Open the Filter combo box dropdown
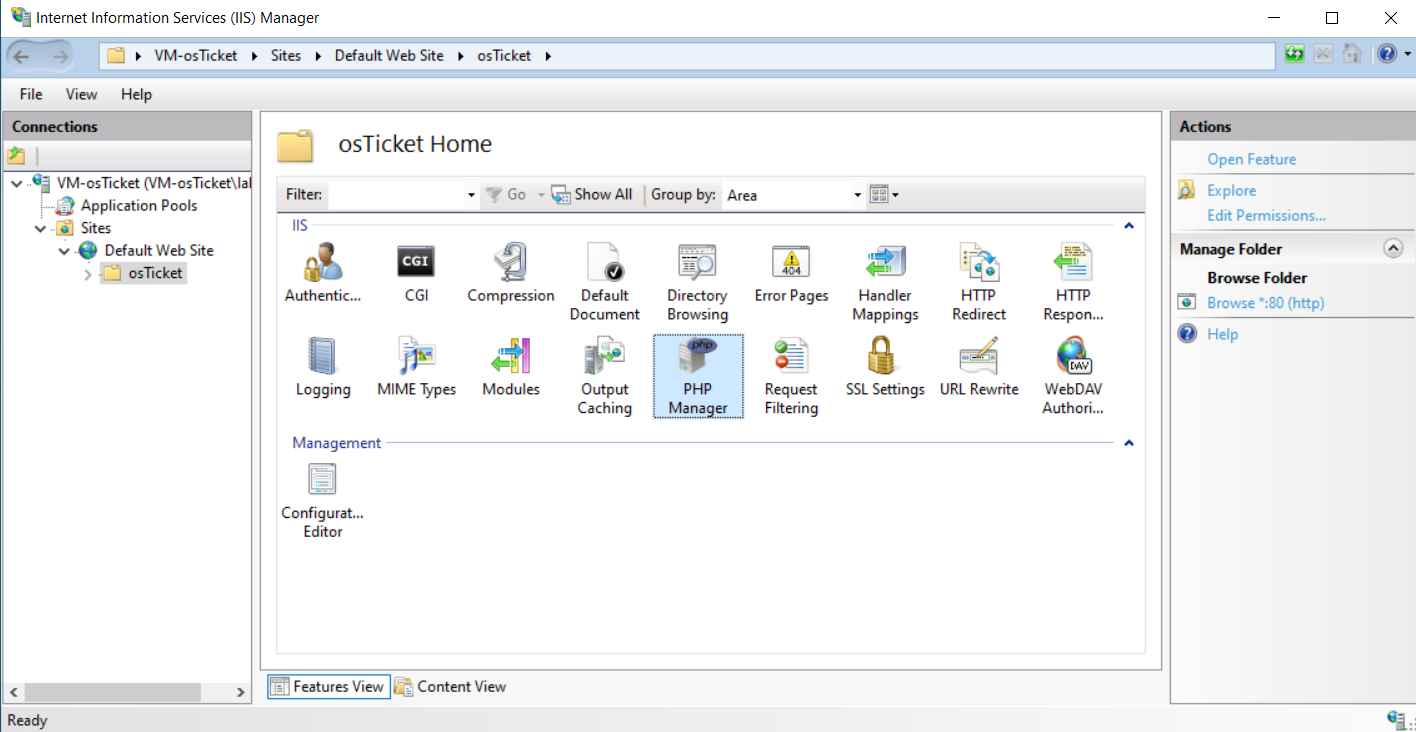This screenshot has width=1416, height=732. tap(471, 195)
